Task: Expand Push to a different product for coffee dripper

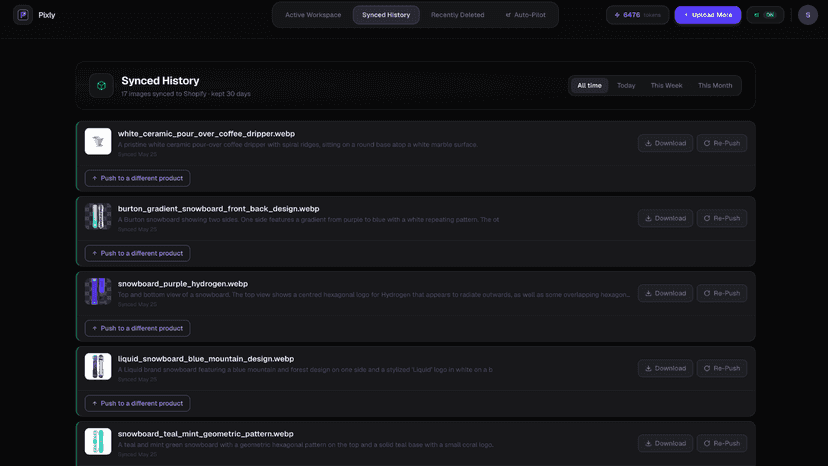Action: [x=137, y=178]
